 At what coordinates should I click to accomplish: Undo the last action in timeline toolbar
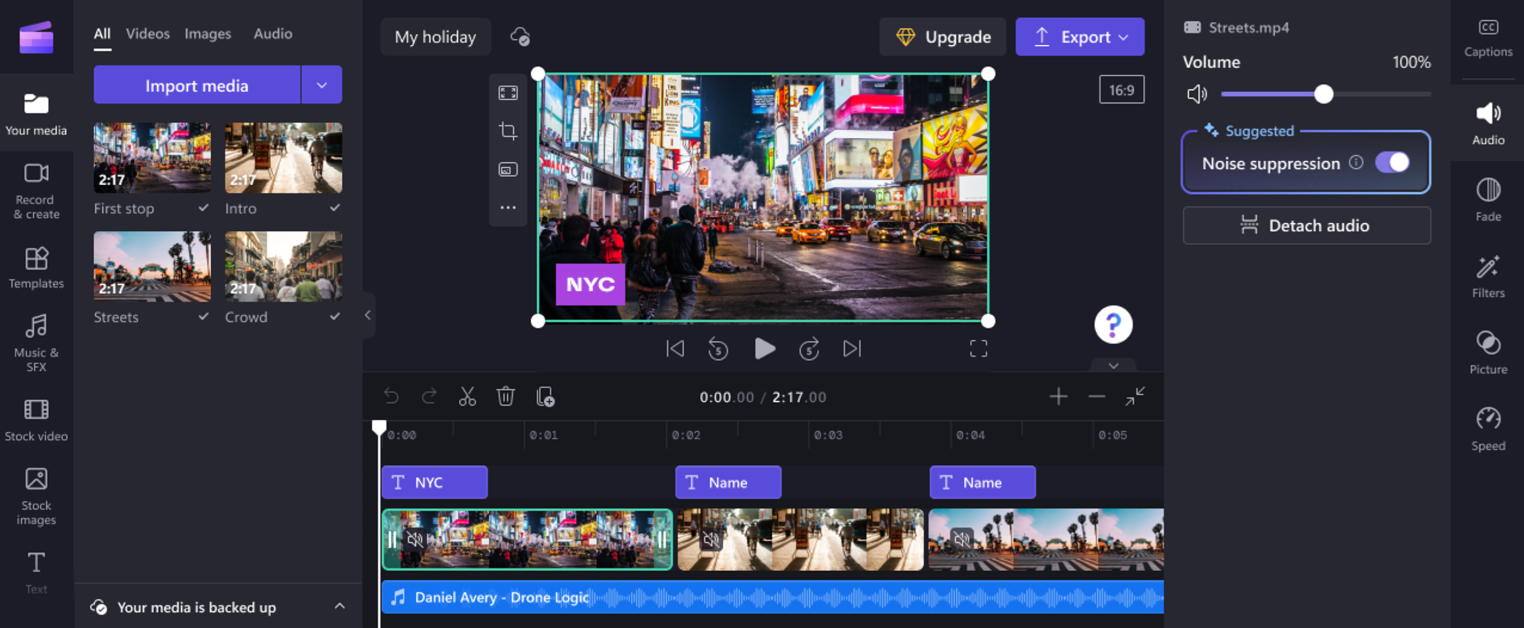(x=391, y=397)
